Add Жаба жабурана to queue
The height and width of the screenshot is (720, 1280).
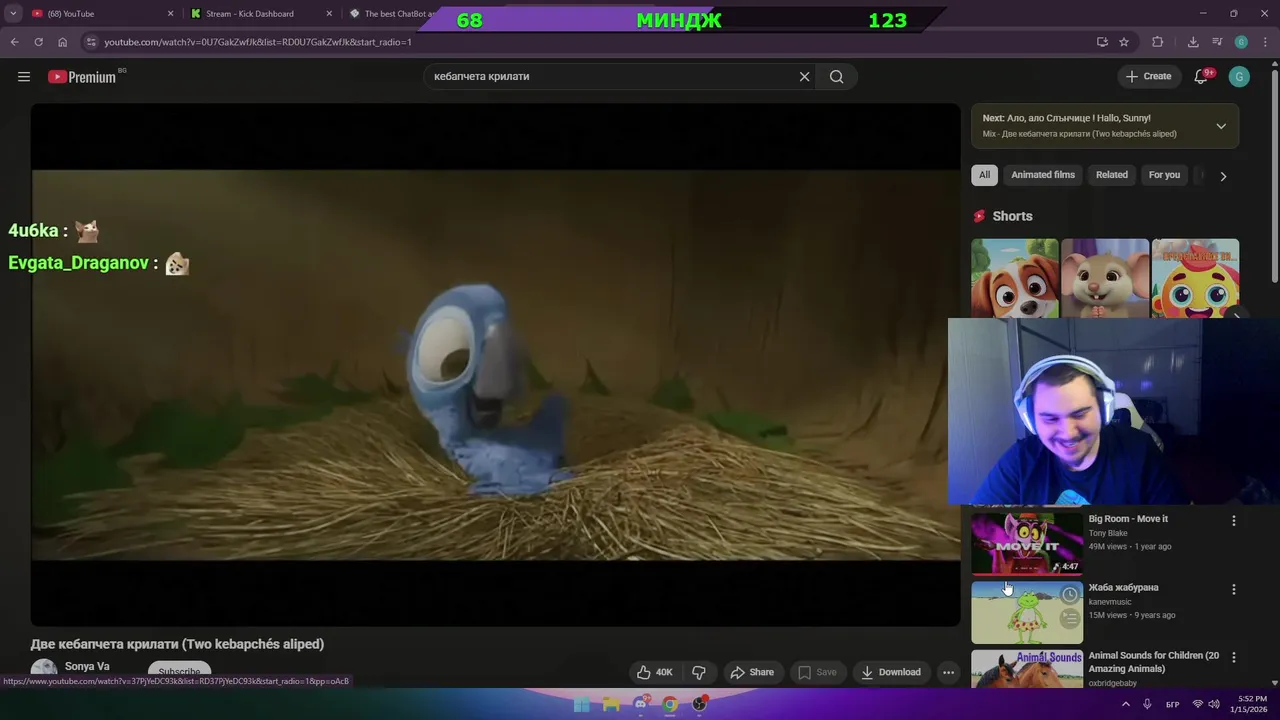click(1069, 619)
